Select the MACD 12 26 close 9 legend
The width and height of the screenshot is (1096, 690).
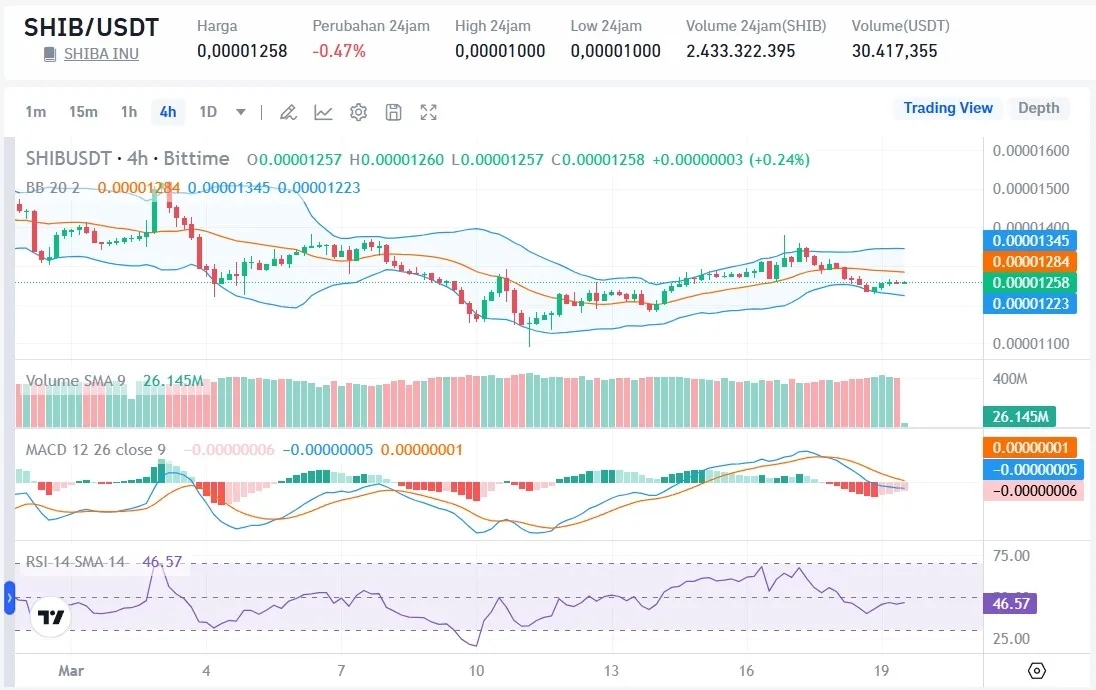pos(96,450)
